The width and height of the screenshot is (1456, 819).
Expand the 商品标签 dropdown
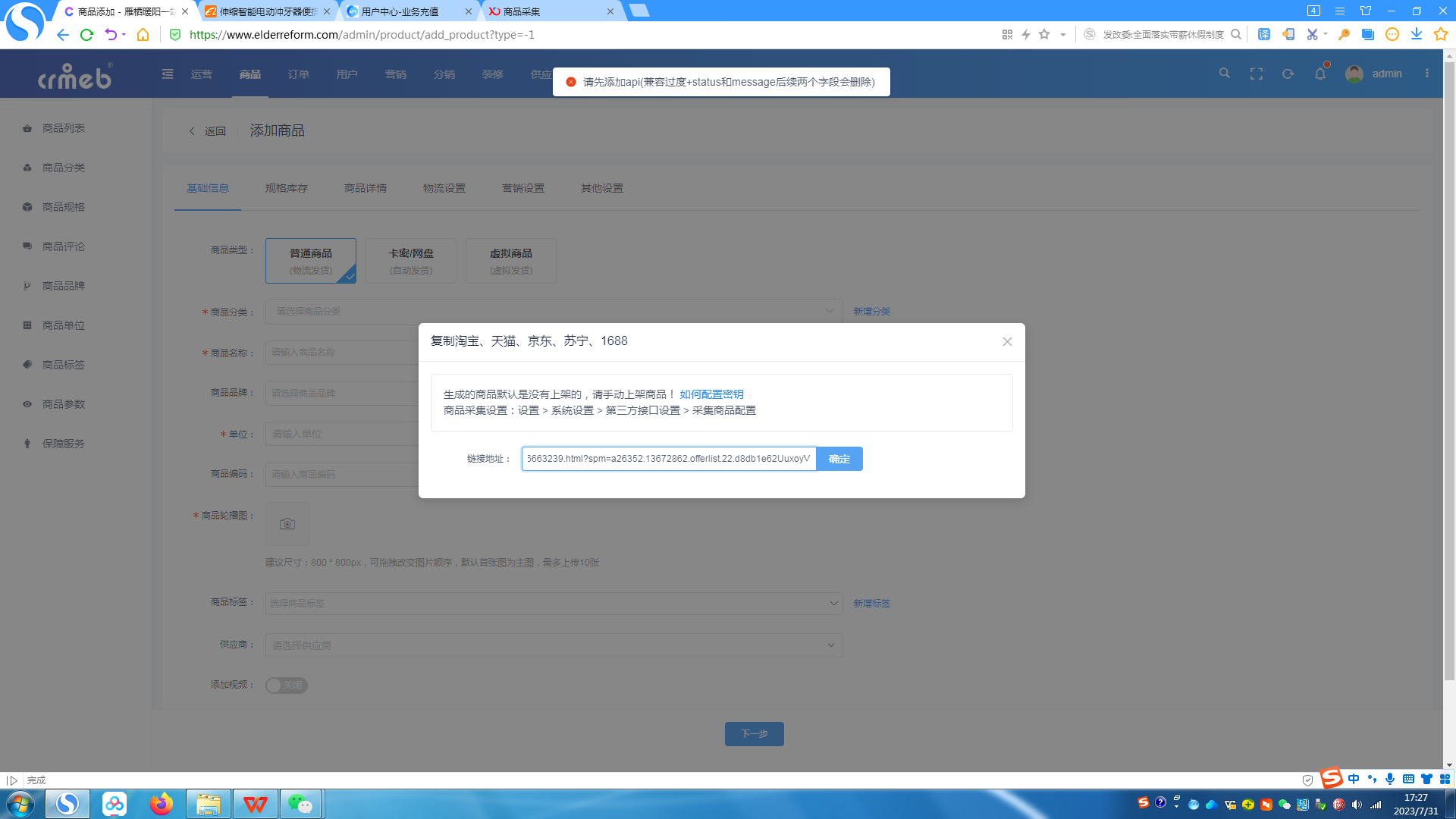pyautogui.click(x=554, y=604)
